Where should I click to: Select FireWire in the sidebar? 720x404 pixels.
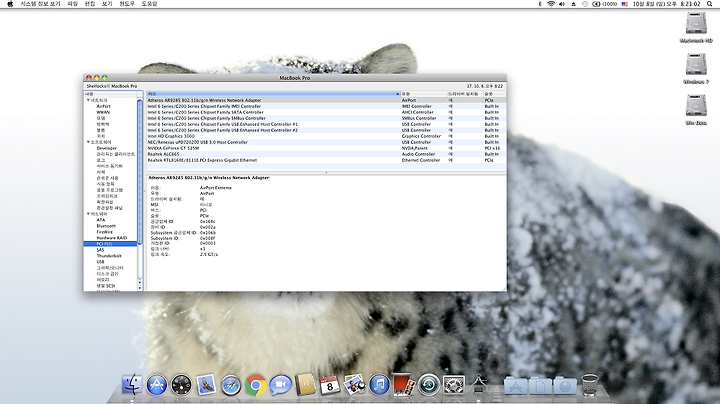click(104, 232)
